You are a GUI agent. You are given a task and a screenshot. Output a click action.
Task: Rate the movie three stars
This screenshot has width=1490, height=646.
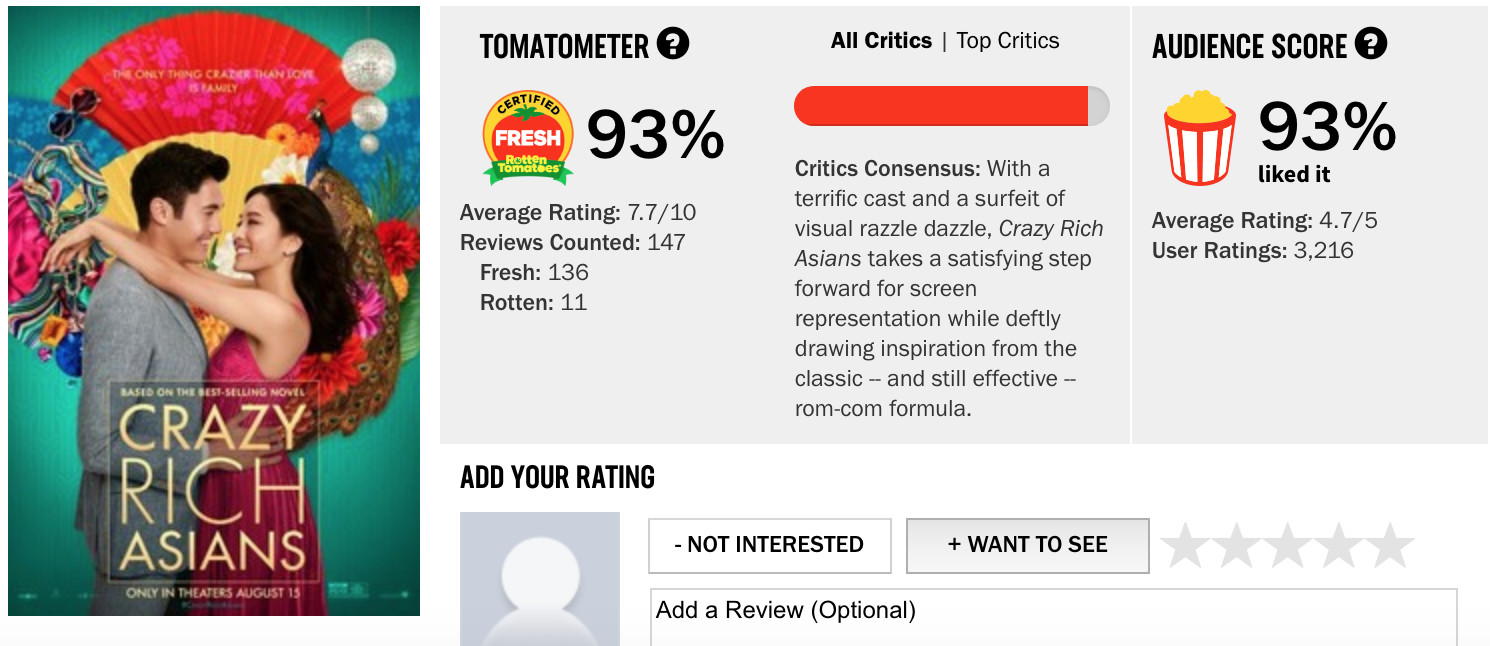point(1288,546)
